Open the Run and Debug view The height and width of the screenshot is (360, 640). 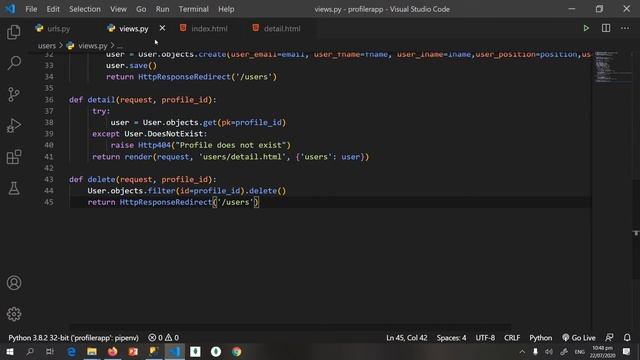(x=14, y=126)
